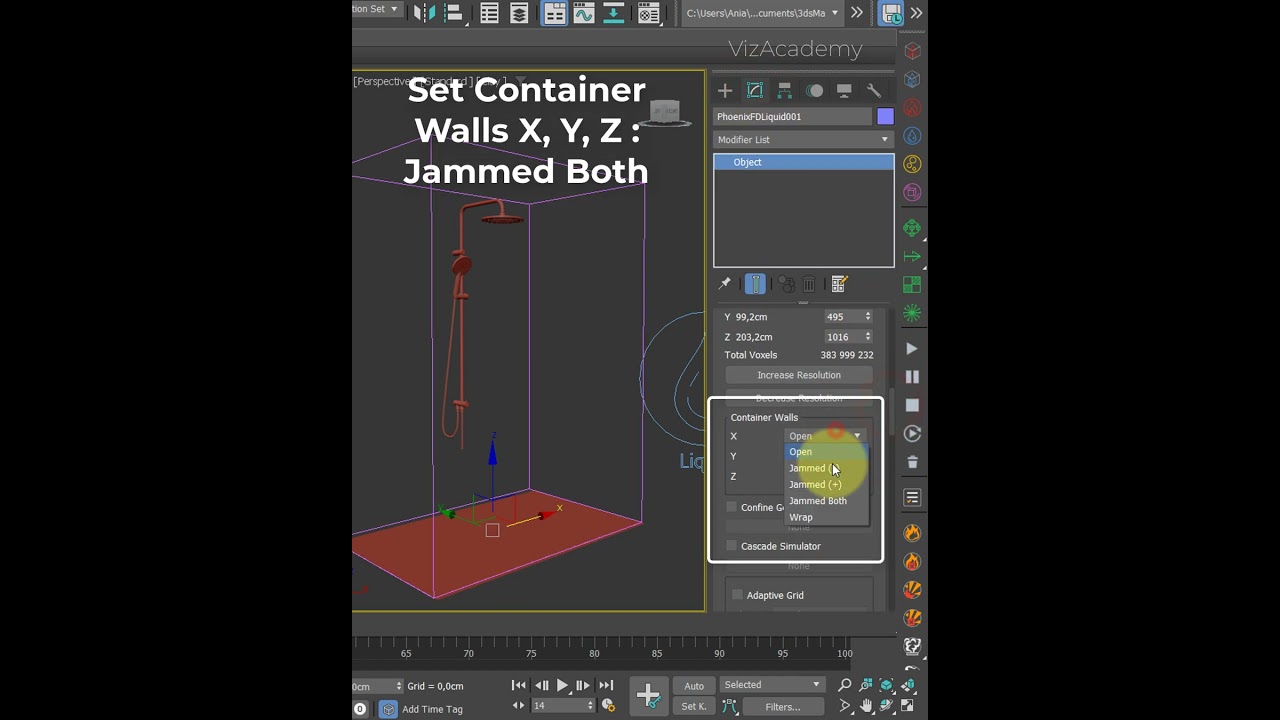Viewport: 1280px width, 720px height.
Task: Toggle Show End Result in modifier stack
Action: click(x=755, y=284)
